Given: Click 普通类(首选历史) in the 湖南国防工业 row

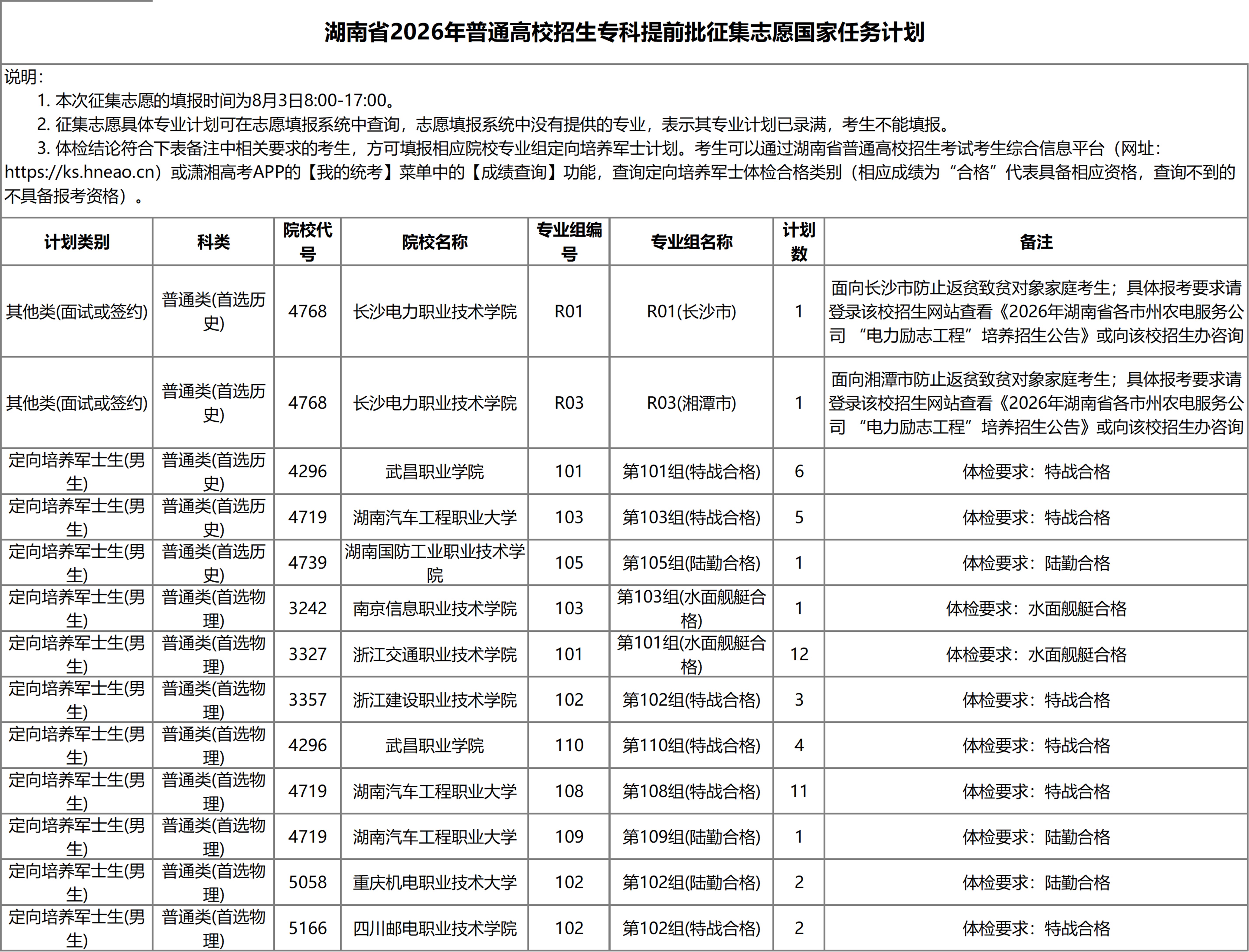Looking at the screenshot, I should [213, 563].
